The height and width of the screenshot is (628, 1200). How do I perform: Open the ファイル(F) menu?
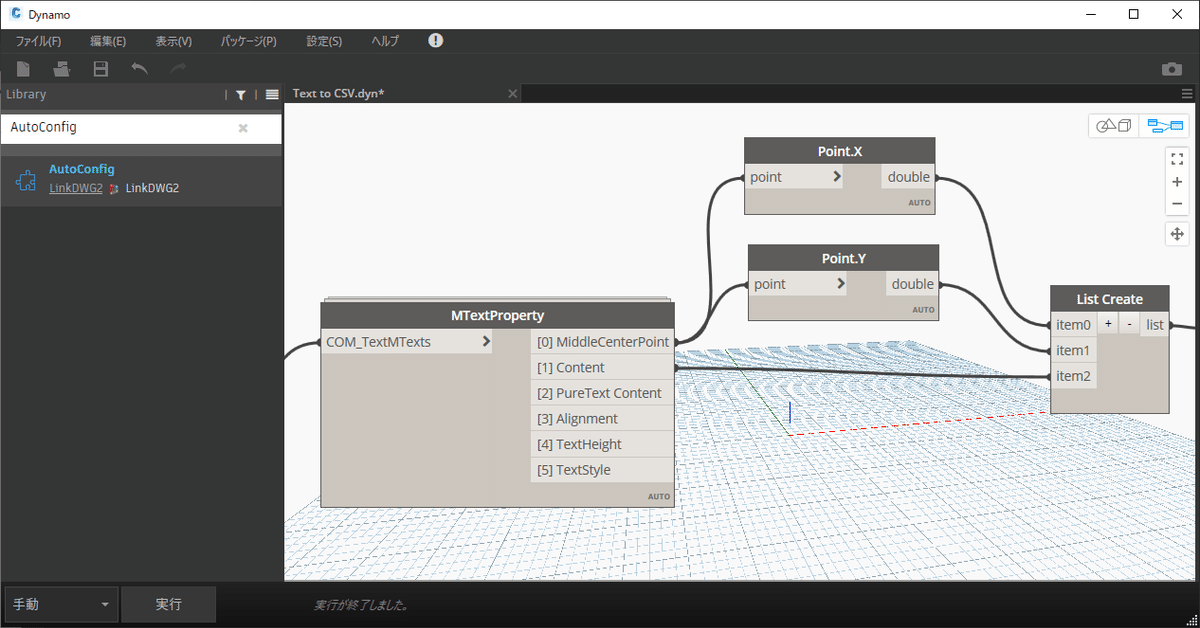click(38, 41)
